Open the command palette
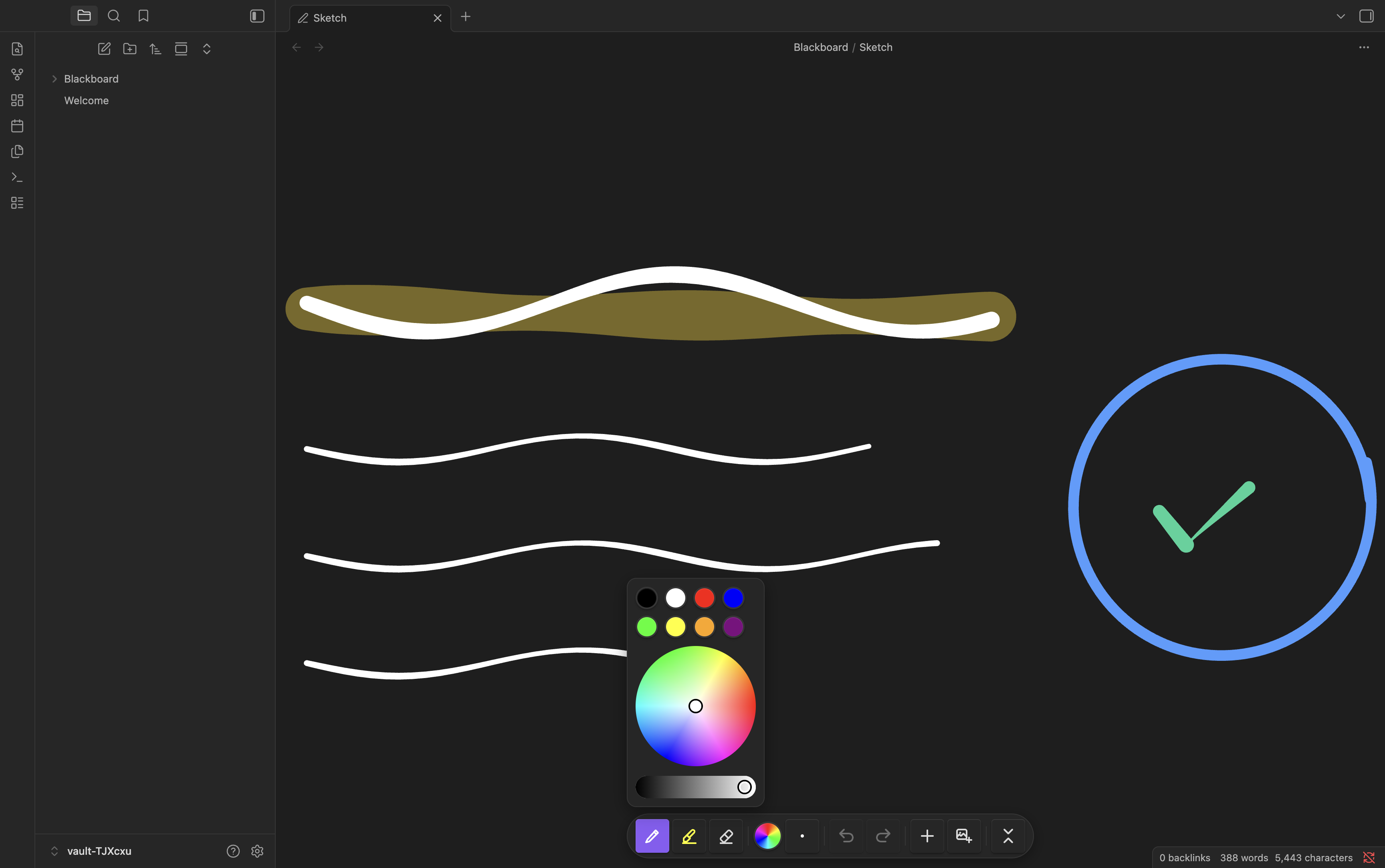Viewport: 1385px width, 868px height. (17, 178)
